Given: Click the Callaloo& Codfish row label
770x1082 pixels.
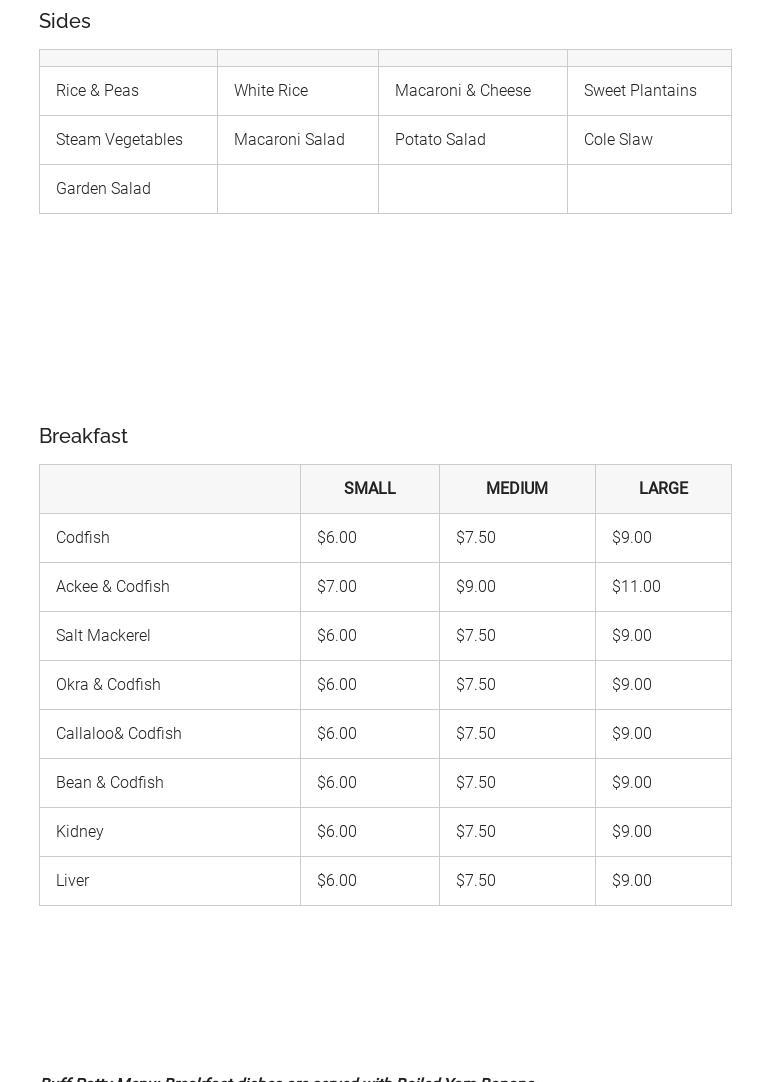Looking at the screenshot, I should point(119,734).
